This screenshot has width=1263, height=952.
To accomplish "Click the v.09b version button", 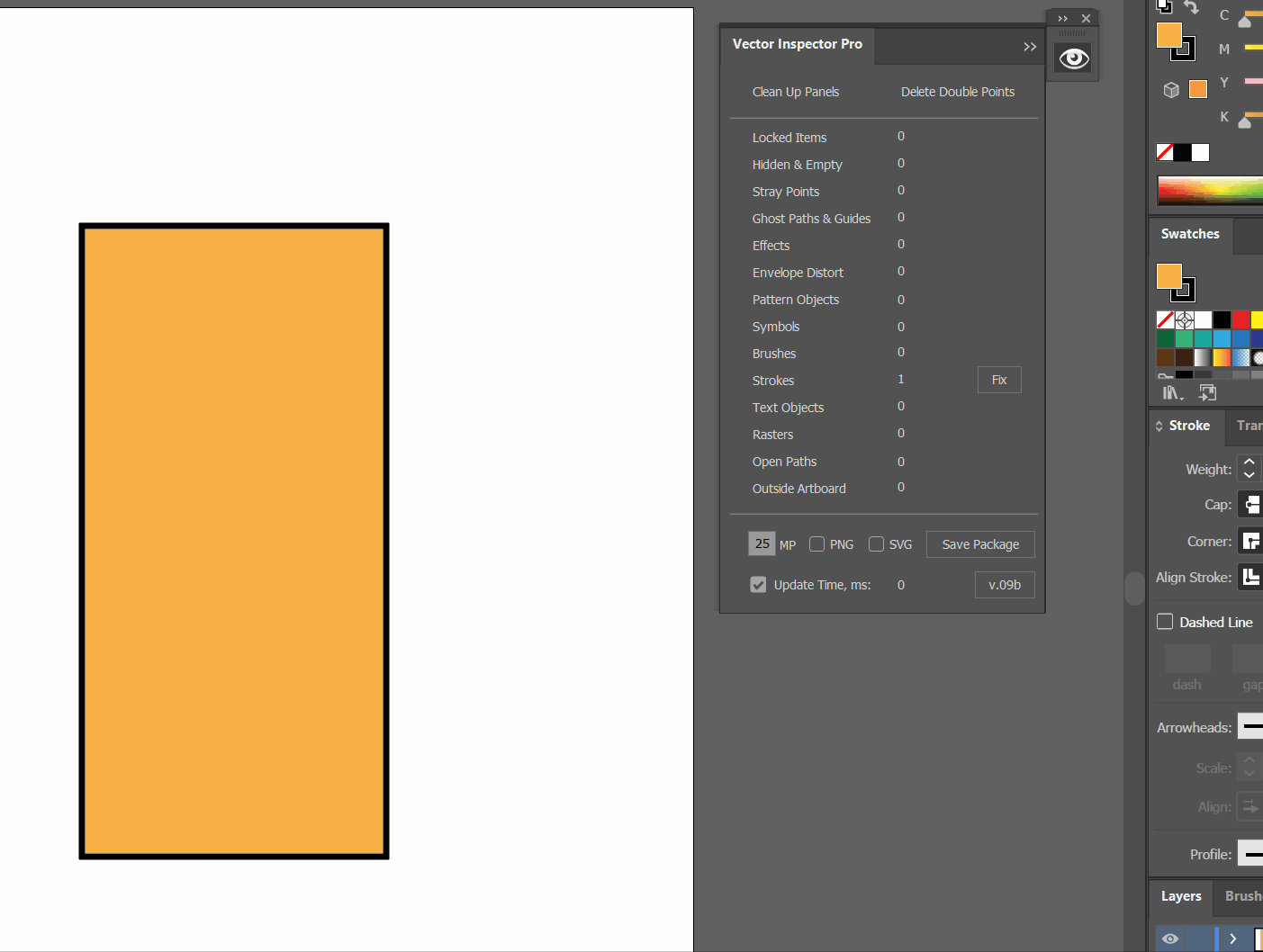I will tap(1005, 585).
